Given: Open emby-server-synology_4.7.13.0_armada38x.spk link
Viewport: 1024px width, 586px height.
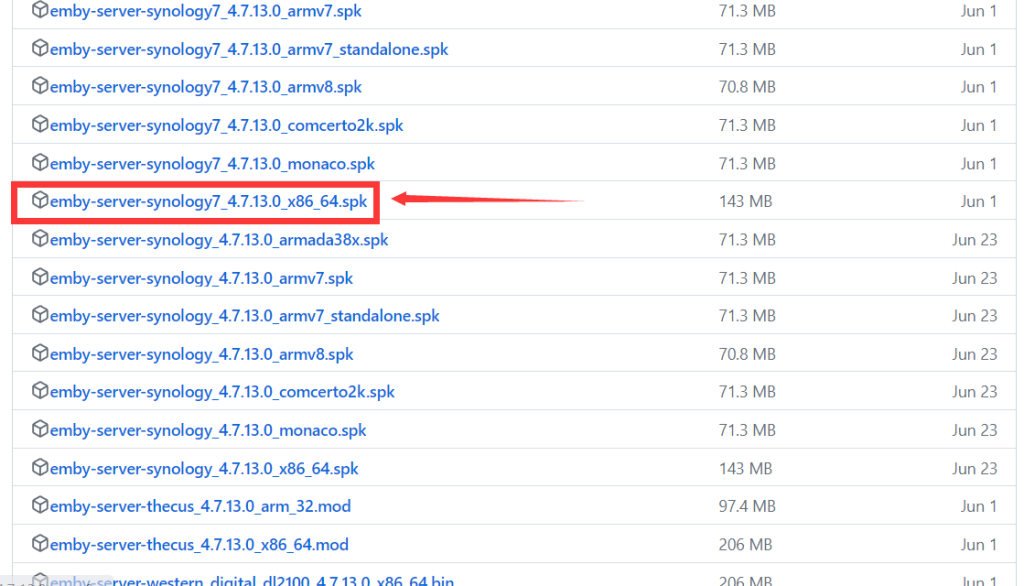Looking at the screenshot, I should click(219, 240).
